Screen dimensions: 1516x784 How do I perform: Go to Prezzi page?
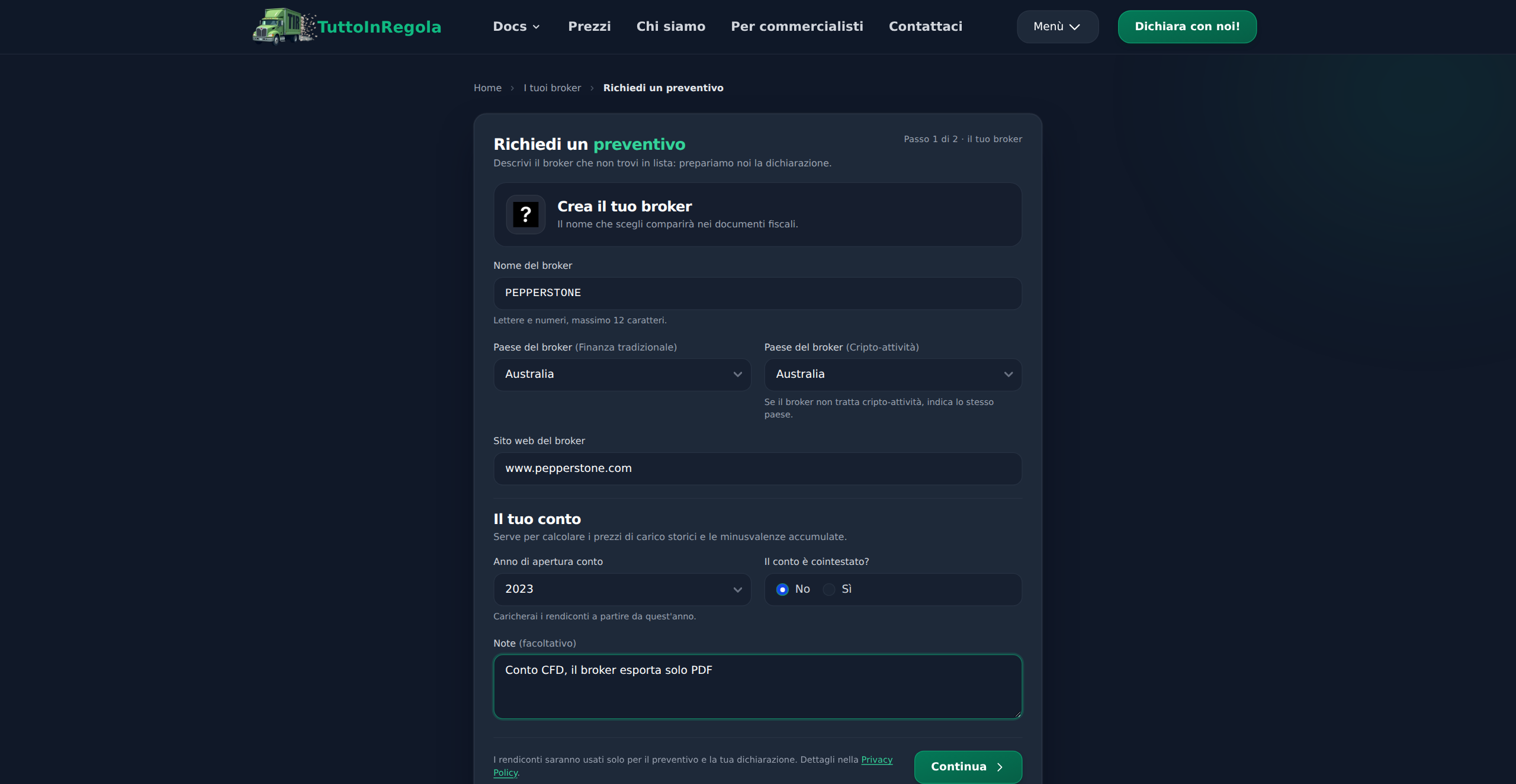point(589,27)
